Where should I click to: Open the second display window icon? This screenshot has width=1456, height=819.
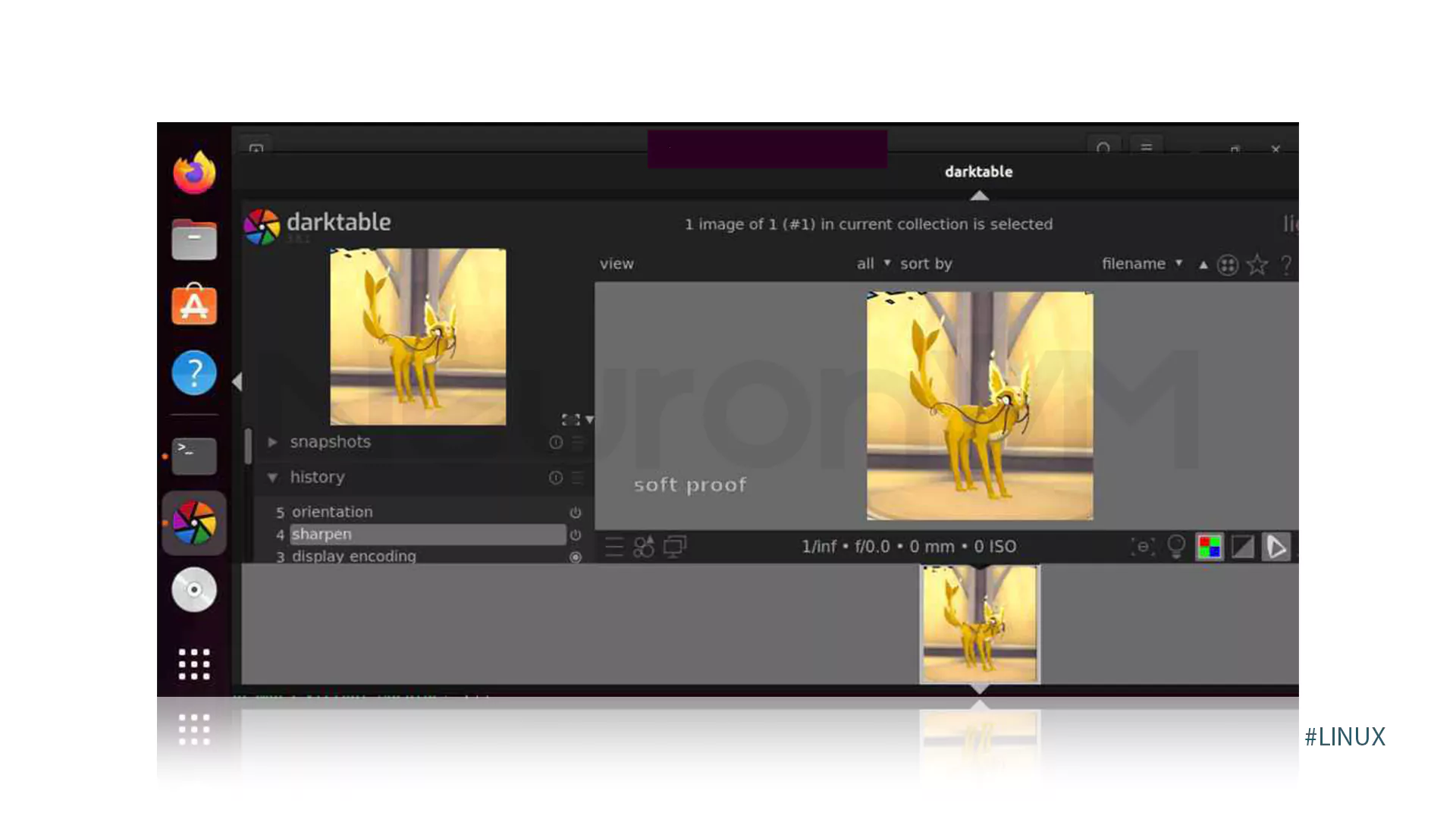674,547
